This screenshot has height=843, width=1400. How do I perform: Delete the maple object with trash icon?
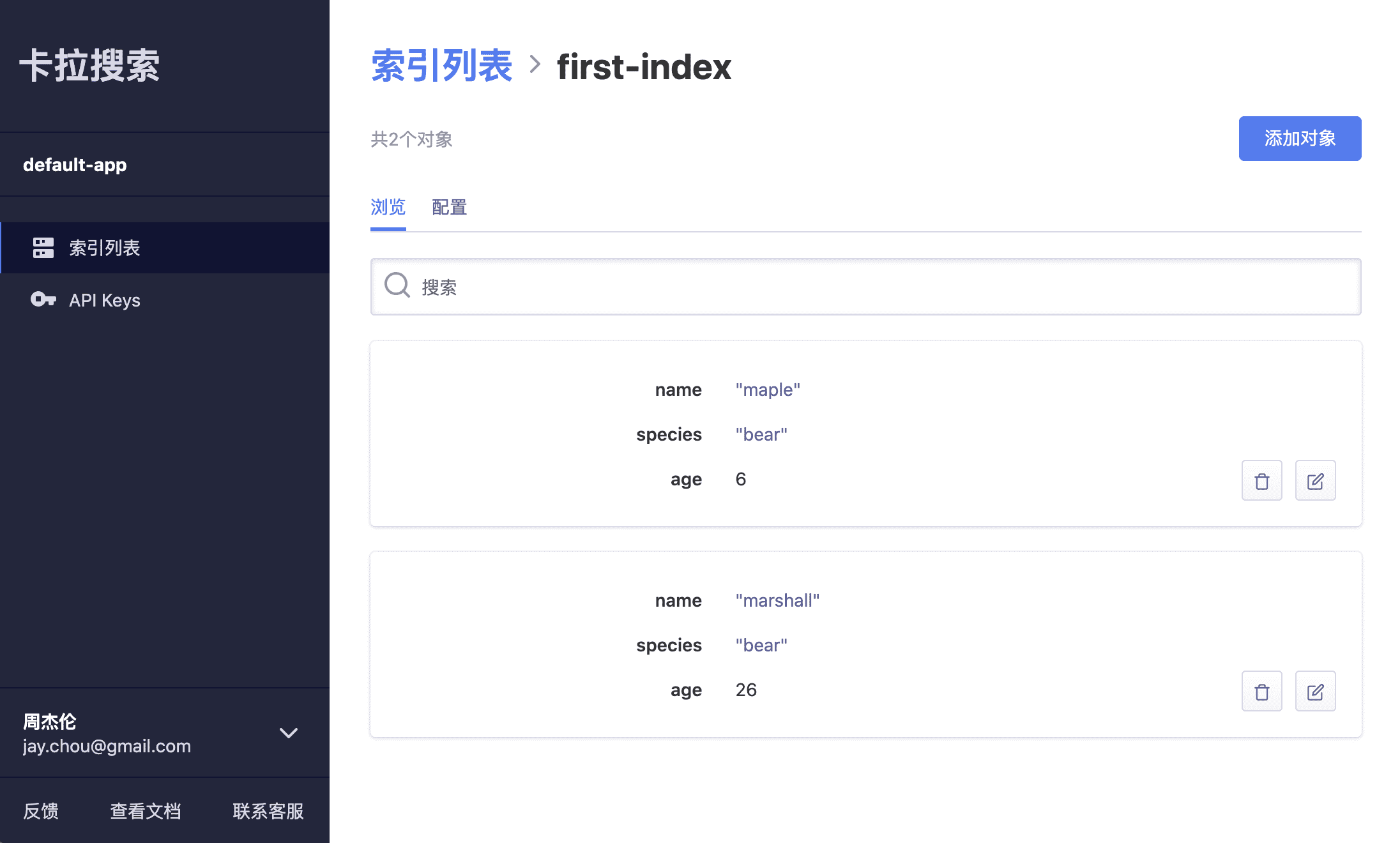tap(1261, 480)
